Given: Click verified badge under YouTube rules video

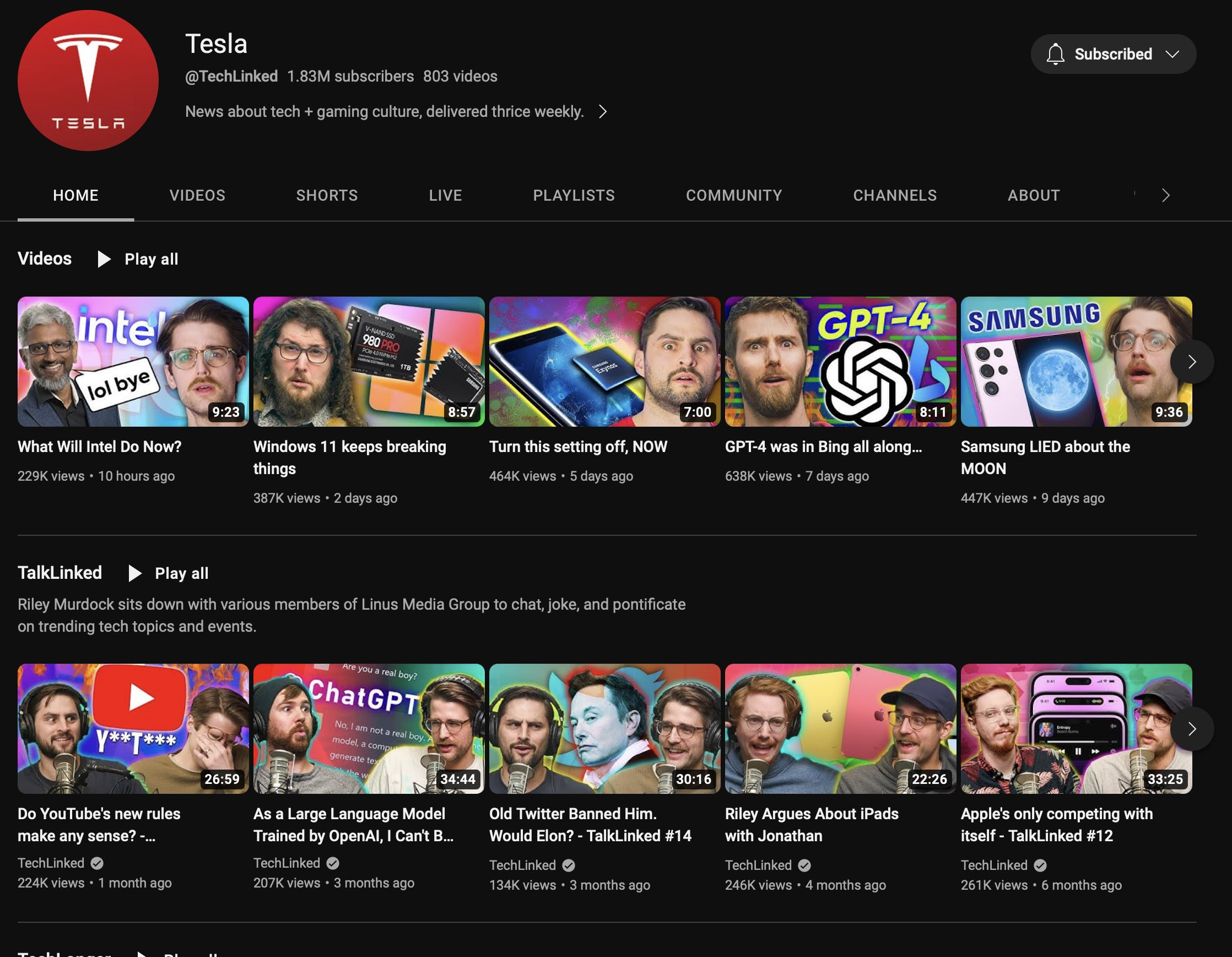Looking at the screenshot, I should [97, 863].
